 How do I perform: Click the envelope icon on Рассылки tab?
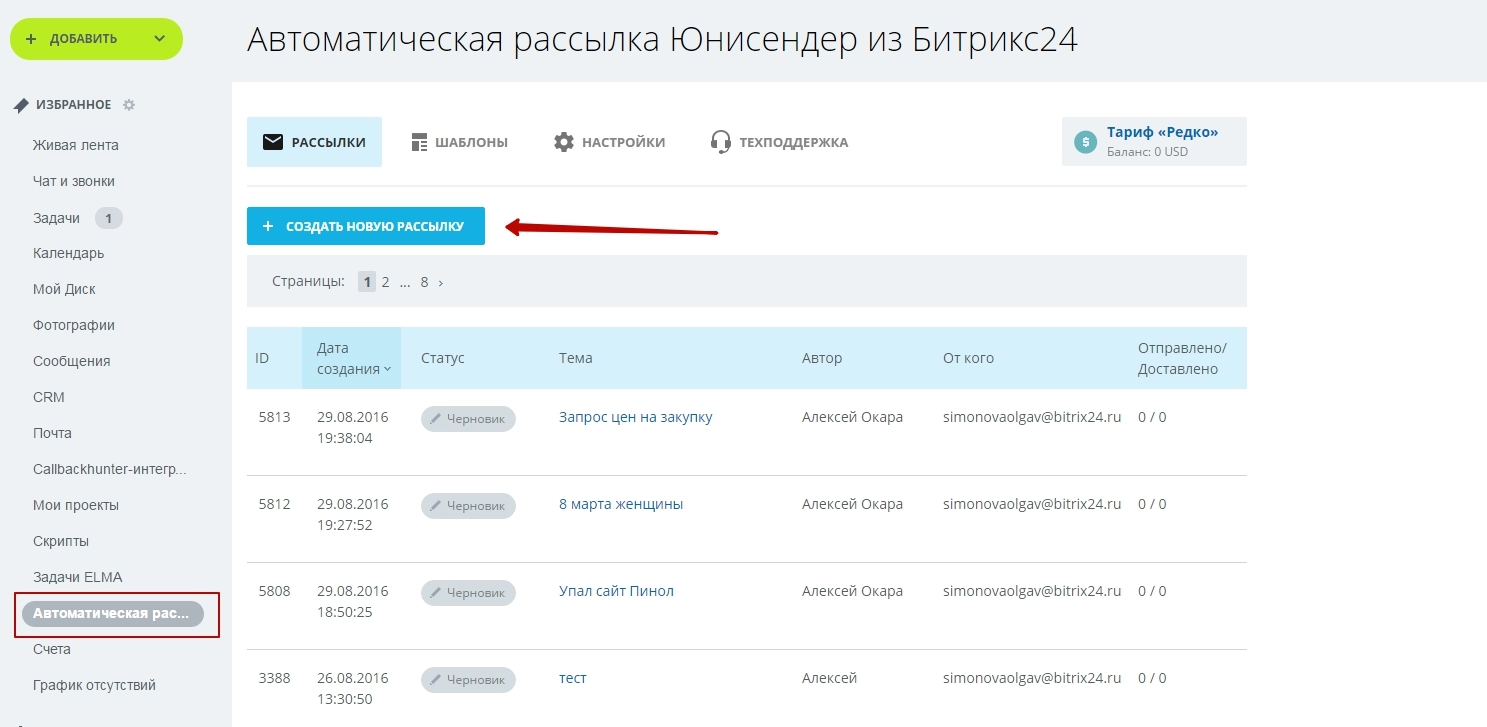point(272,142)
